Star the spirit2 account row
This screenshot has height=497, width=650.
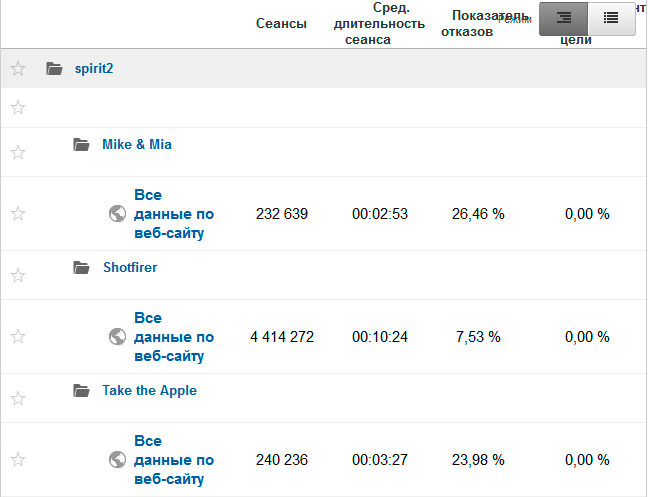[17, 69]
